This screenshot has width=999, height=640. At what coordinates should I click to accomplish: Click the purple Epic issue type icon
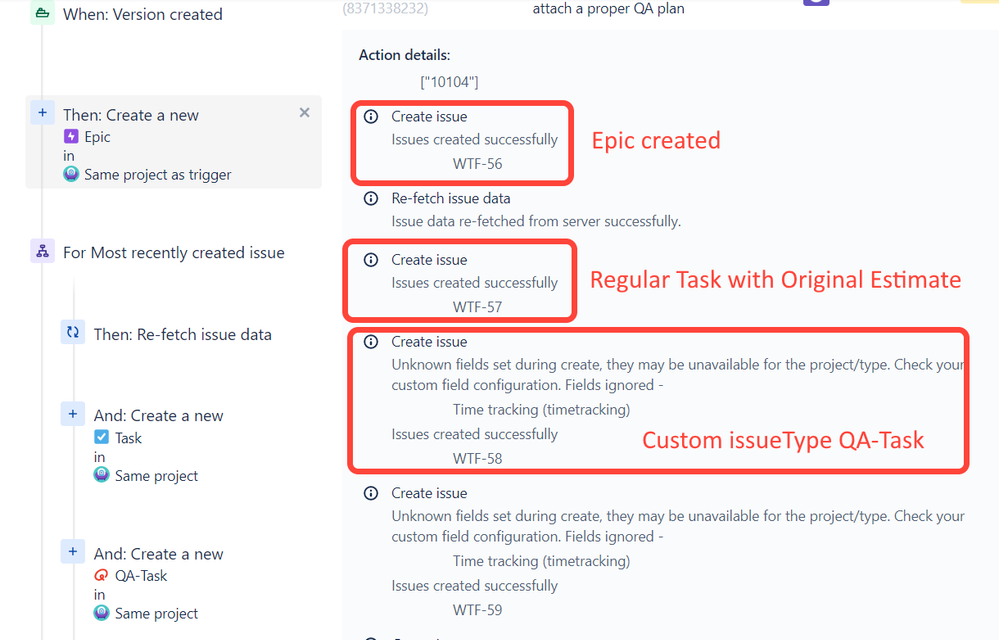[72, 136]
